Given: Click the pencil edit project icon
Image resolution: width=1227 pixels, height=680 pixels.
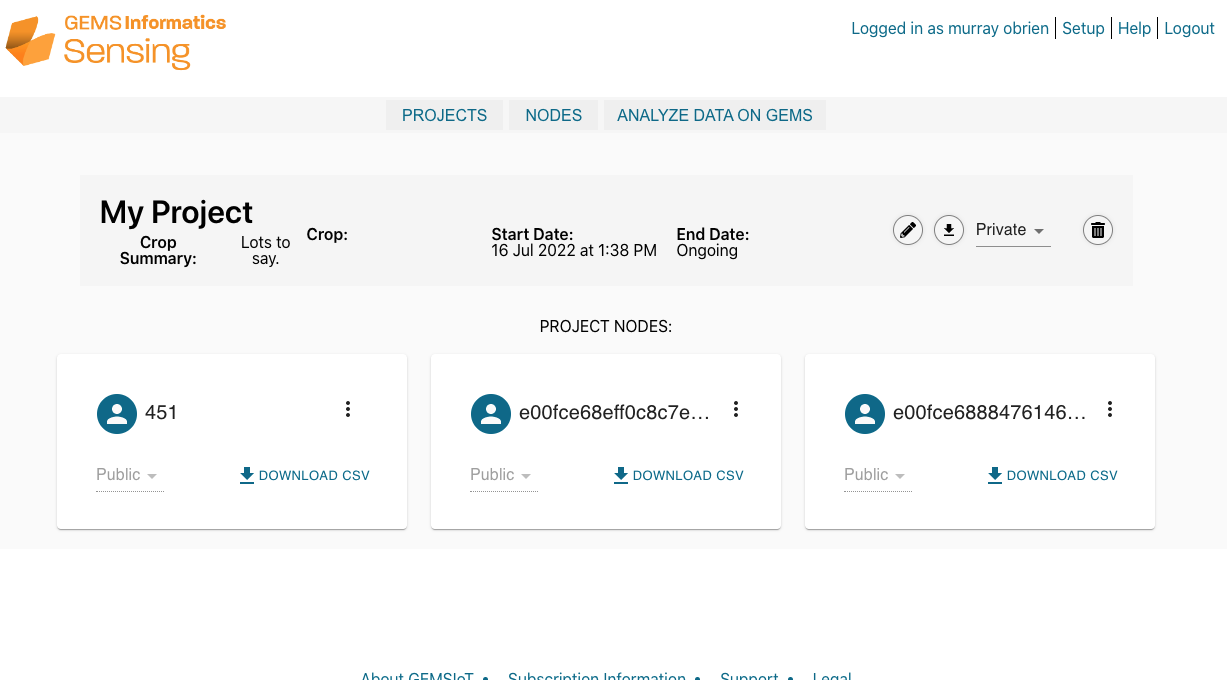Looking at the screenshot, I should coord(908,230).
